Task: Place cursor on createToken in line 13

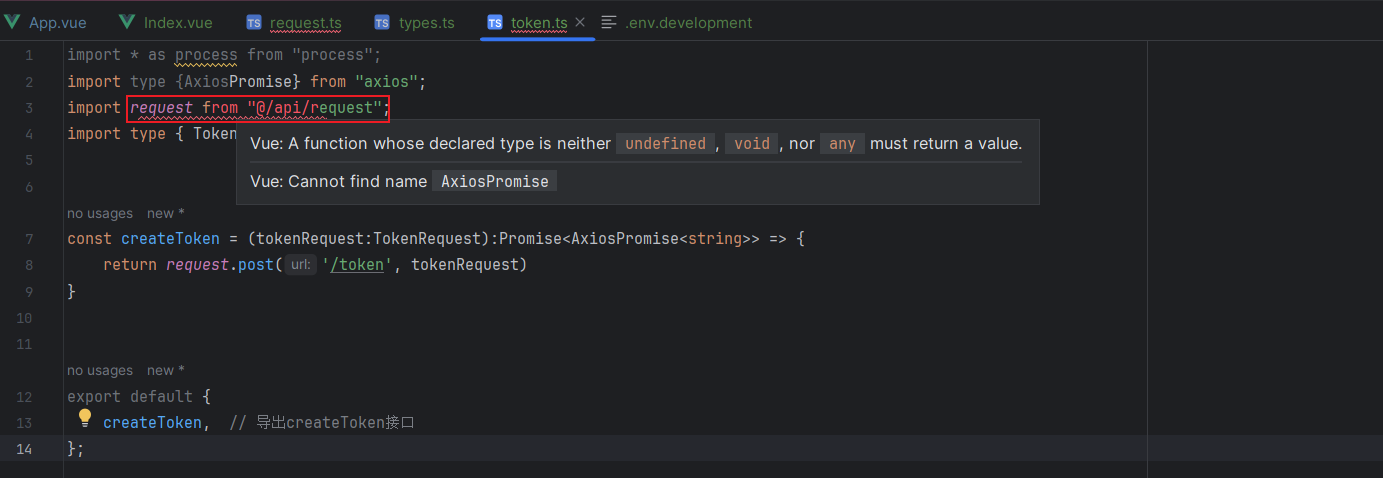Action: click(152, 423)
